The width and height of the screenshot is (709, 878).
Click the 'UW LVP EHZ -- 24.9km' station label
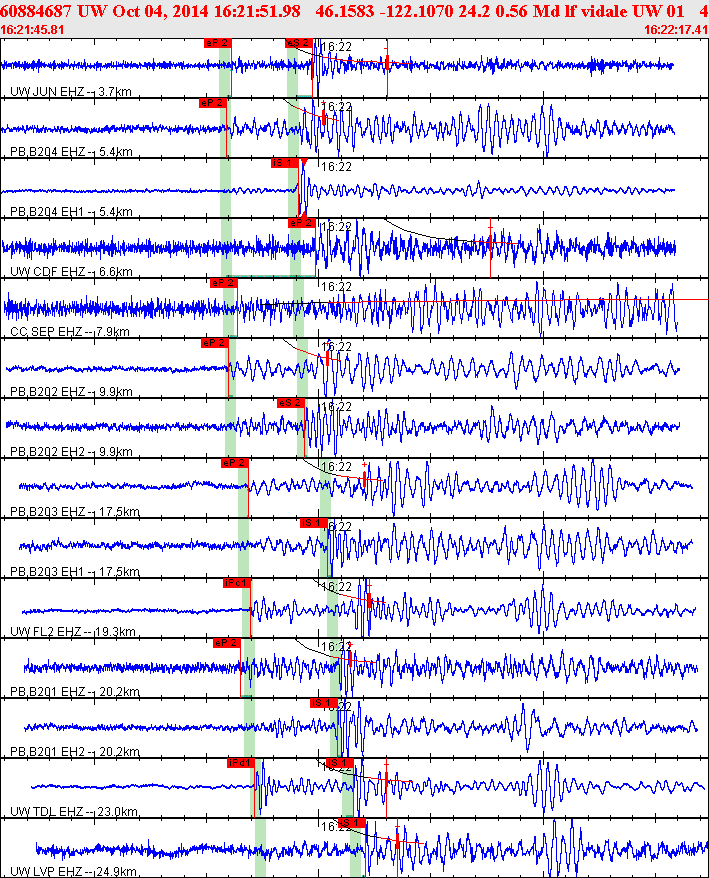[73, 871]
